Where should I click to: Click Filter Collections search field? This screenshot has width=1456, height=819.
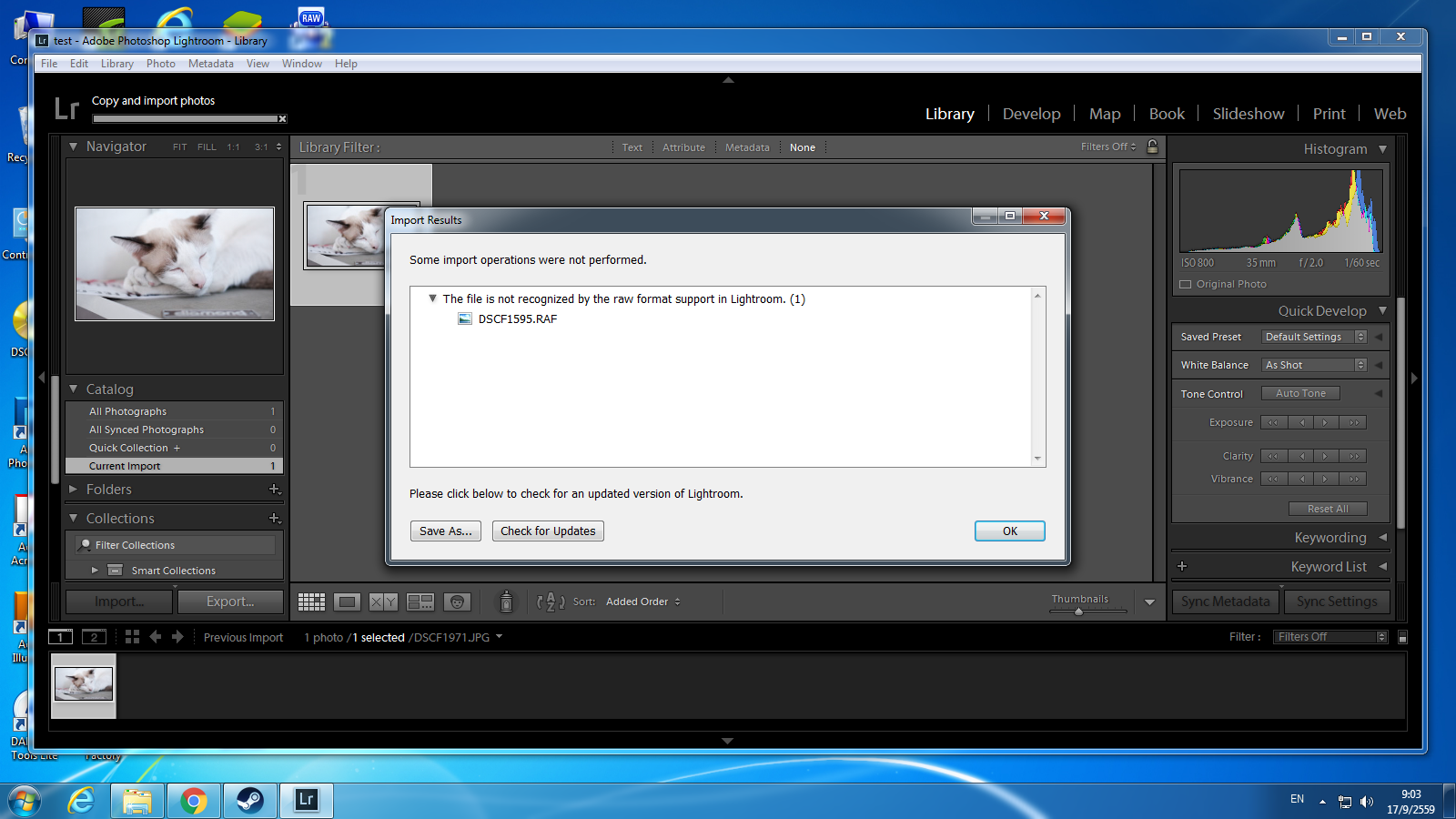[176, 545]
